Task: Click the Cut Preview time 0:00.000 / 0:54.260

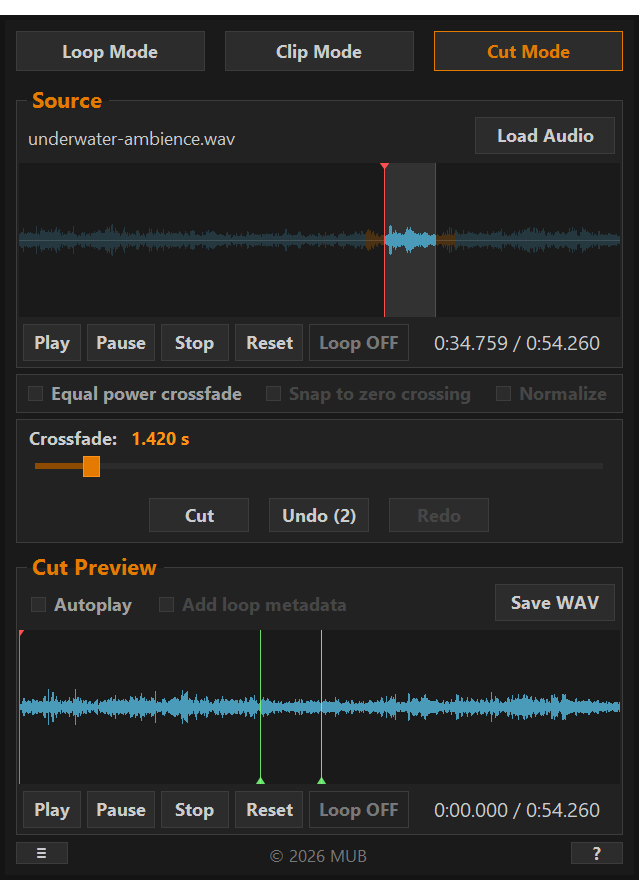Action: click(x=517, y=810)
